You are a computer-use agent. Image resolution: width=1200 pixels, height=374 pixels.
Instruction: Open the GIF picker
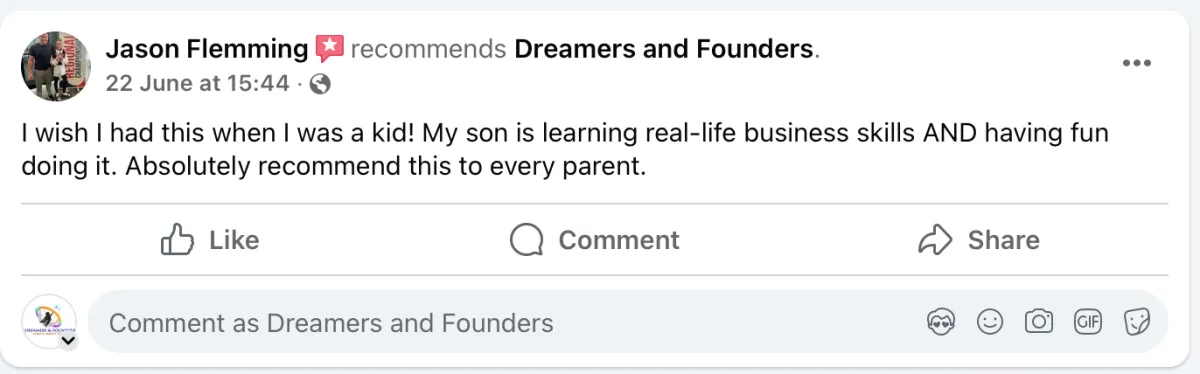click(x=1087, y=322)
